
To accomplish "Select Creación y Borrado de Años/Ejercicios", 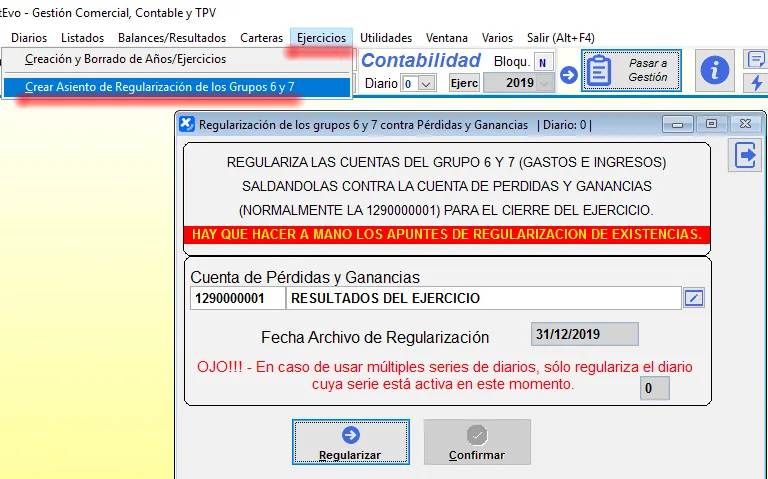I will point(126,60).
